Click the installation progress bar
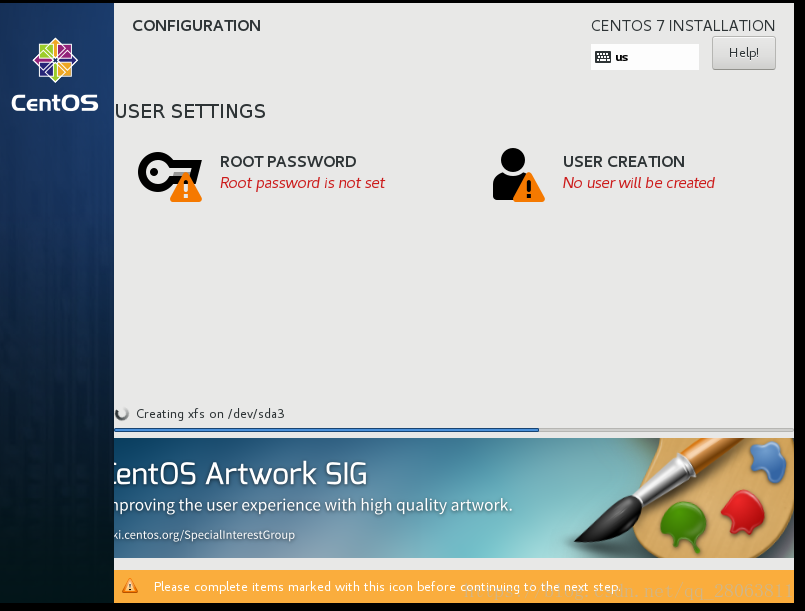Viewport: 805px width, 611px height. pyautogui.click(x=454, y=430)
